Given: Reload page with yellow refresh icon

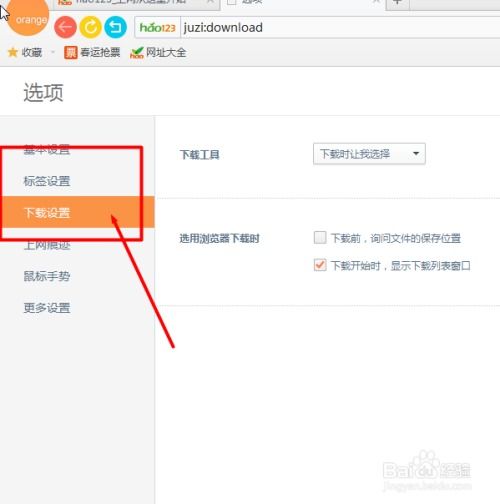Looking at the screenshot, I should coord(90,27).
